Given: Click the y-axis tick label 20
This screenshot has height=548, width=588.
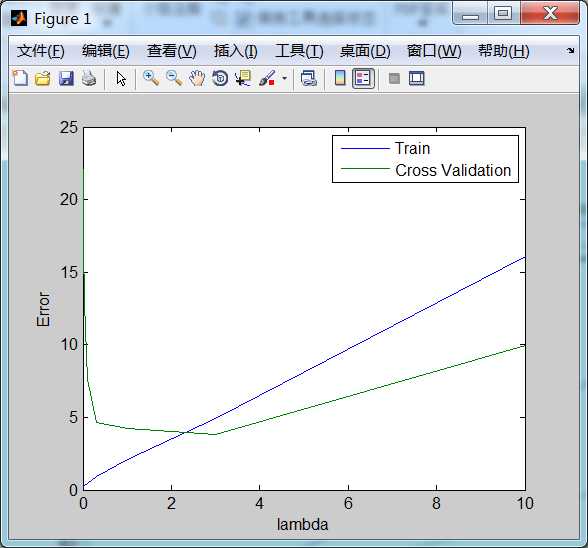Looking at the screenshot, I should (69, 200).
